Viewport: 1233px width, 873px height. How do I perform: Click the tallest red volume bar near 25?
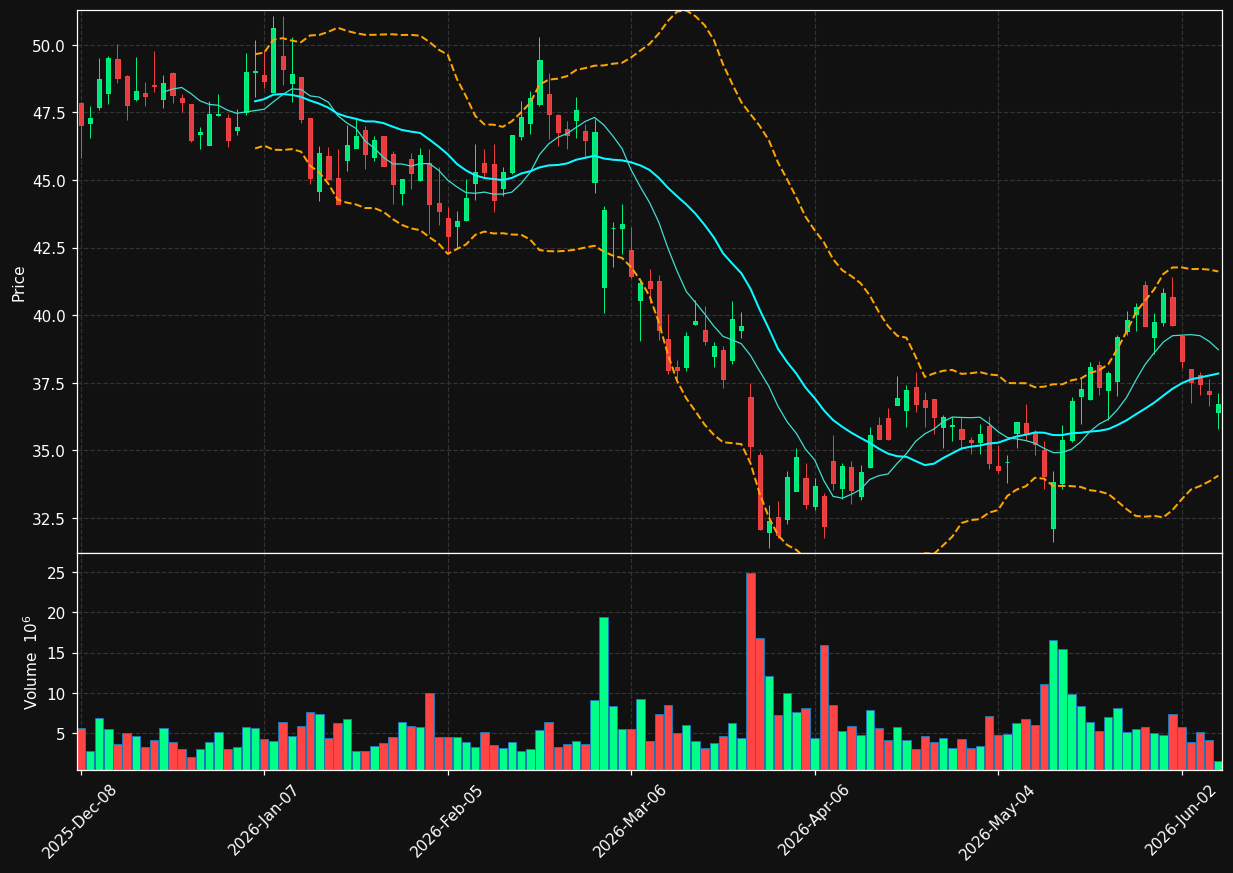[751, 671]
